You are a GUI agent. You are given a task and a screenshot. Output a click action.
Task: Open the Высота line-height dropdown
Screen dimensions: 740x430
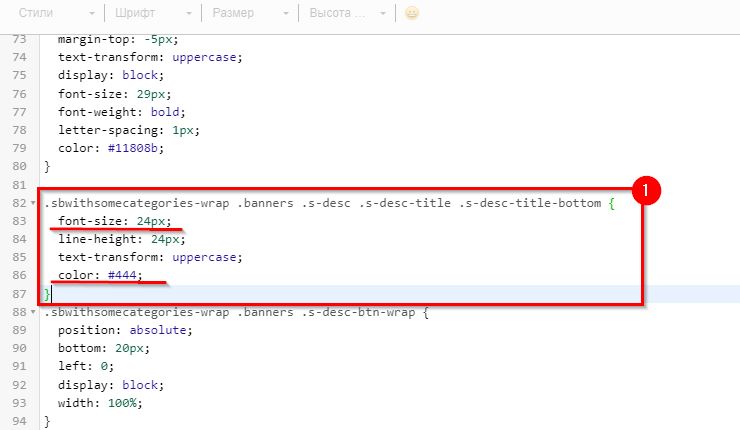coord(346,14)
